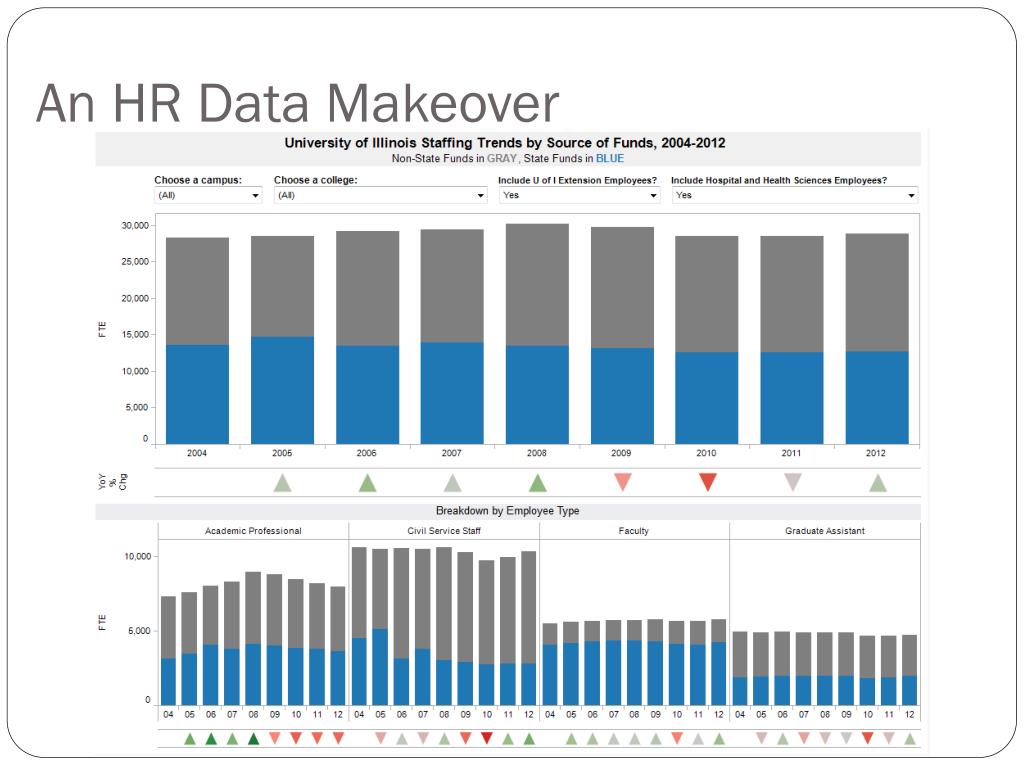Click the word 'BLUE' in the subtitle
The height and width of the screenshot is (768, 1024).
[x=610, y=159]
